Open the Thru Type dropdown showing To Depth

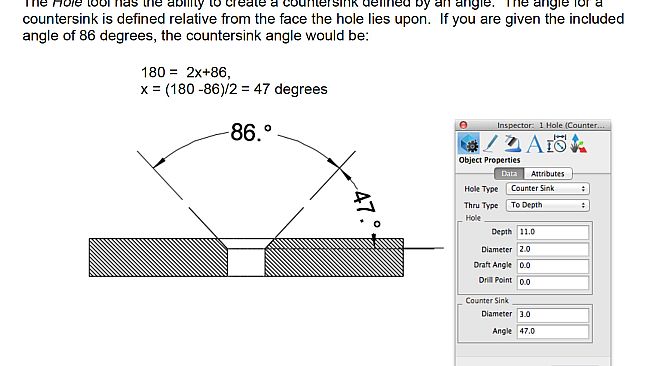coord(548,205)
